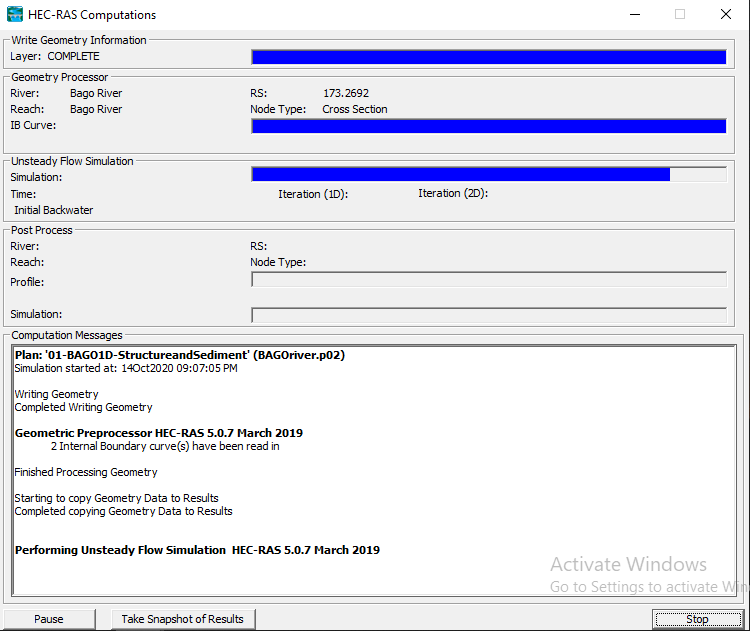The height and width of the screenshot is (631, 750).
Task: Click the Post Process Simulation progress bar
Action: click(489, 315)
